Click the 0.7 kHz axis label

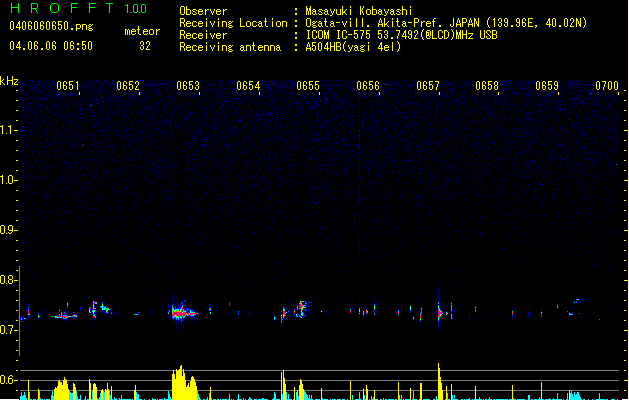click(9, 330)
